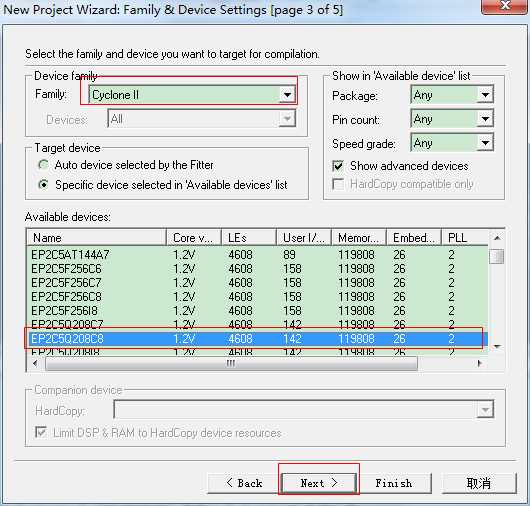Image resolution: width=530 pixels, height=506 pixels.
Task: Proceed with the Next button
Action: tap(319, 483)
